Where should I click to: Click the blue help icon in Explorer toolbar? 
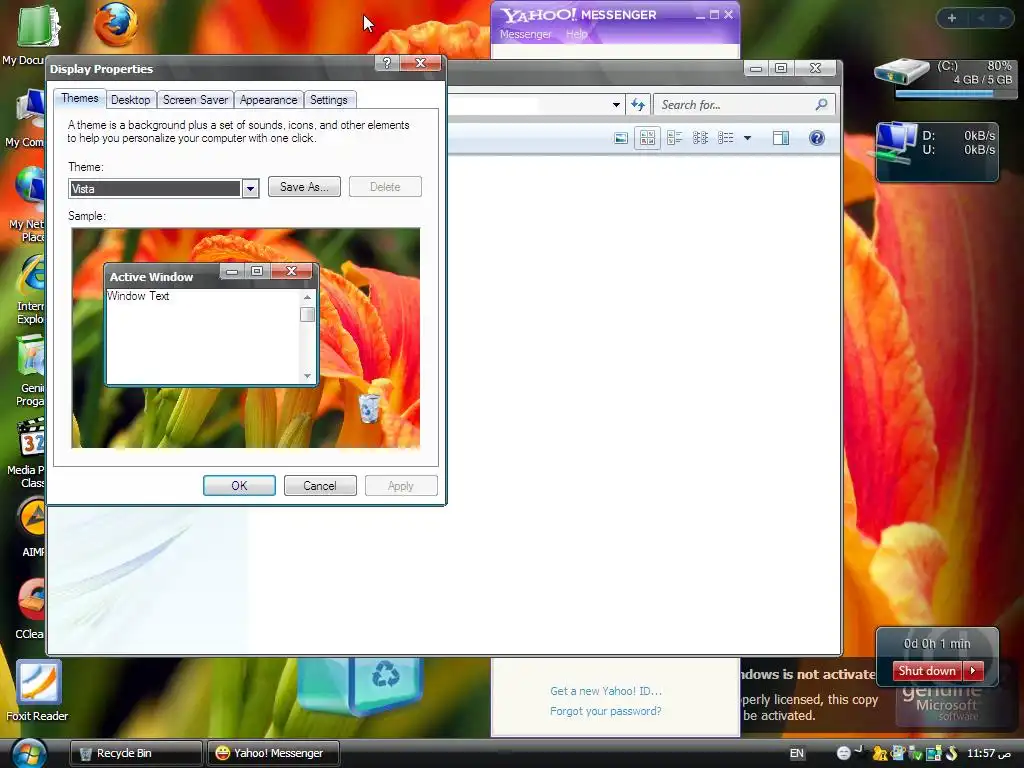coord(816,138)
